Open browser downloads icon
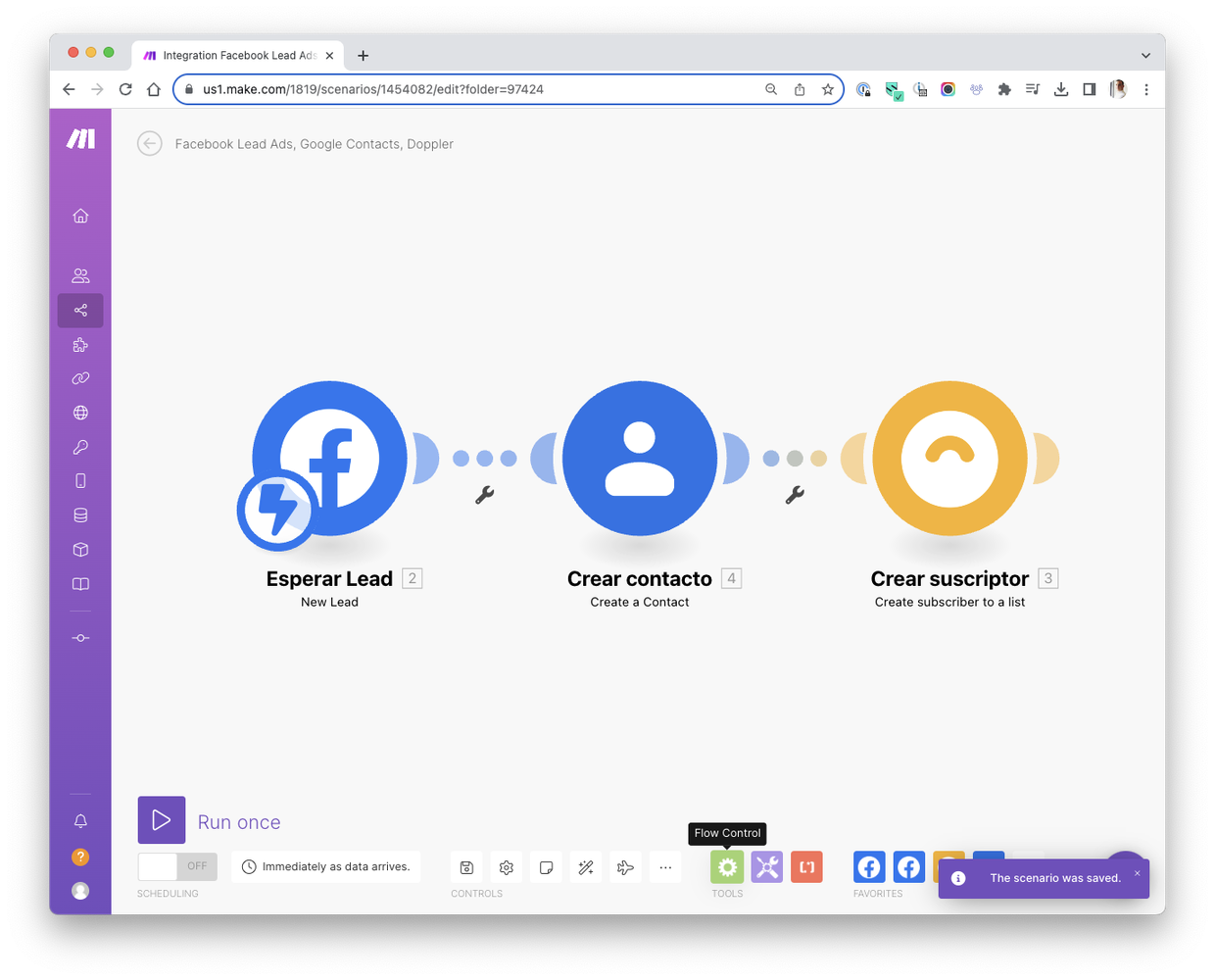 1061,89
